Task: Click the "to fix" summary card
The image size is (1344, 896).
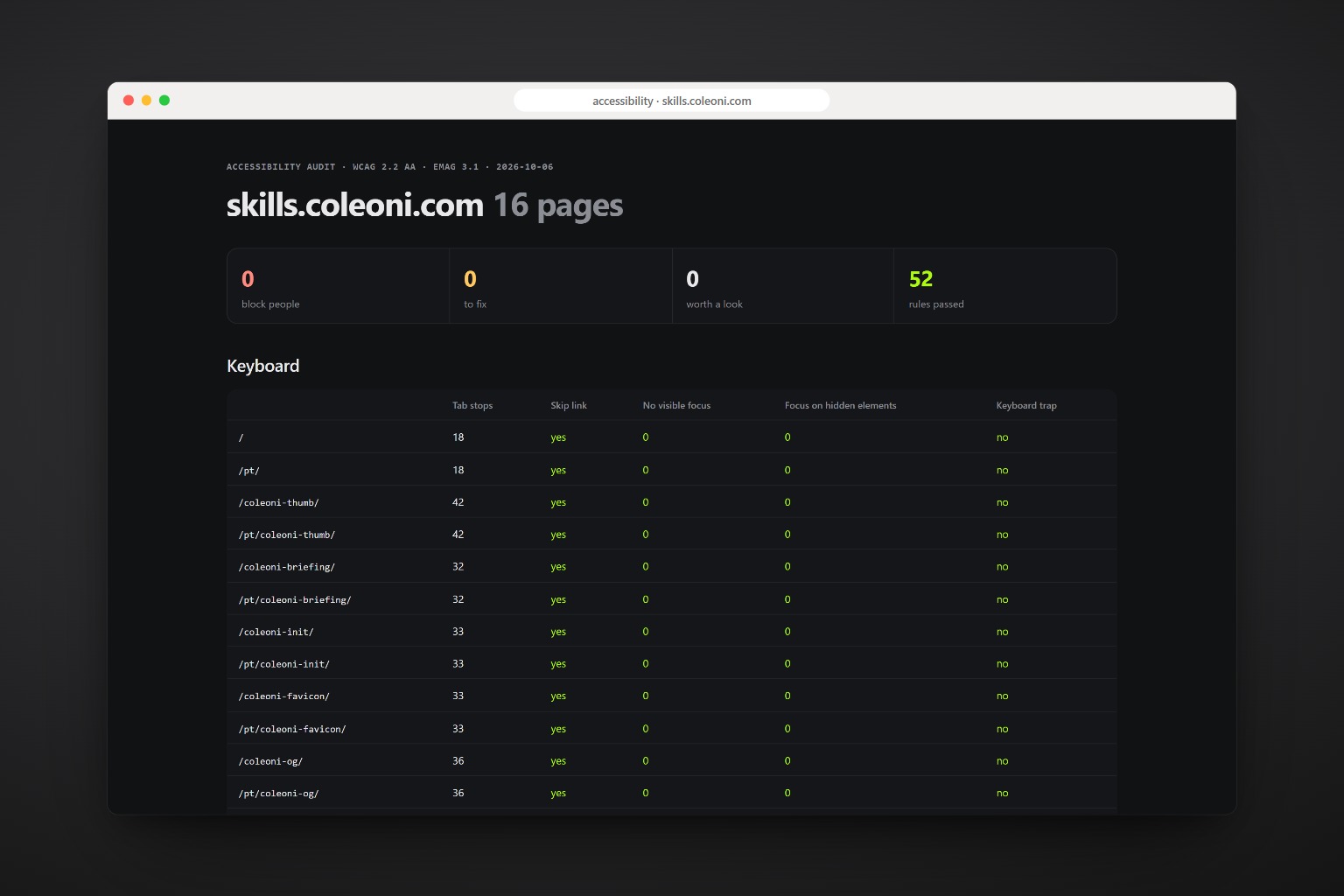Action: point(561,286)
